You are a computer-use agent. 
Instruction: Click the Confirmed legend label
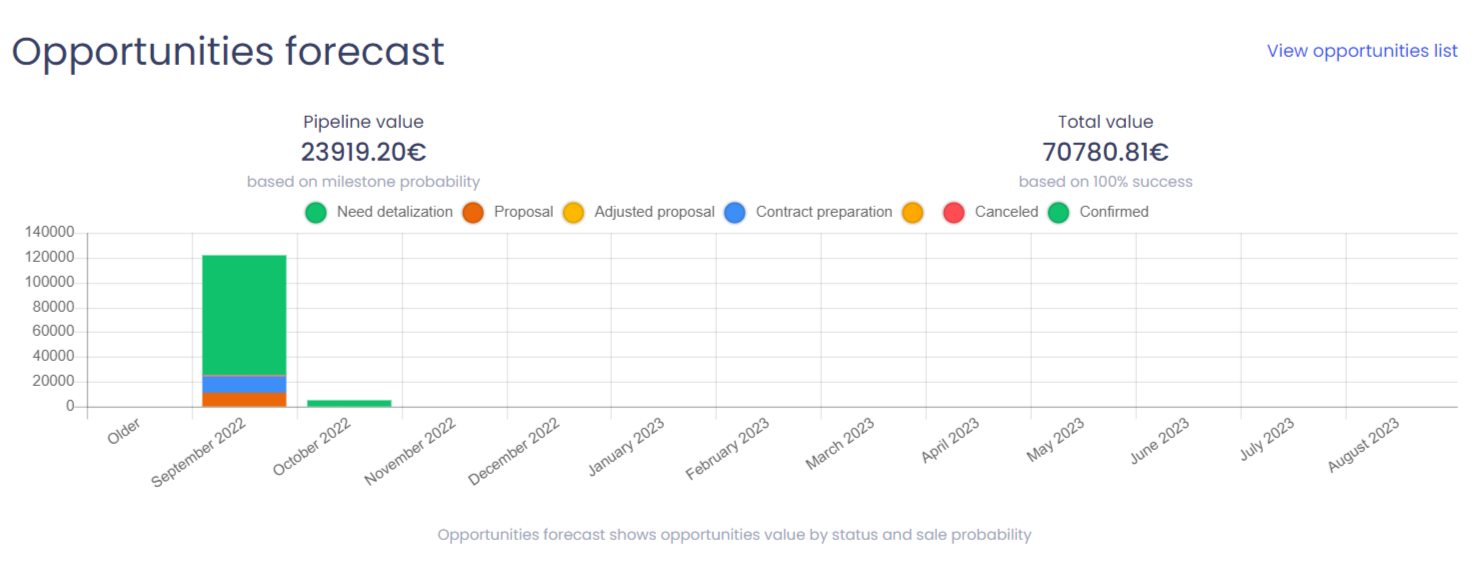1114,212
